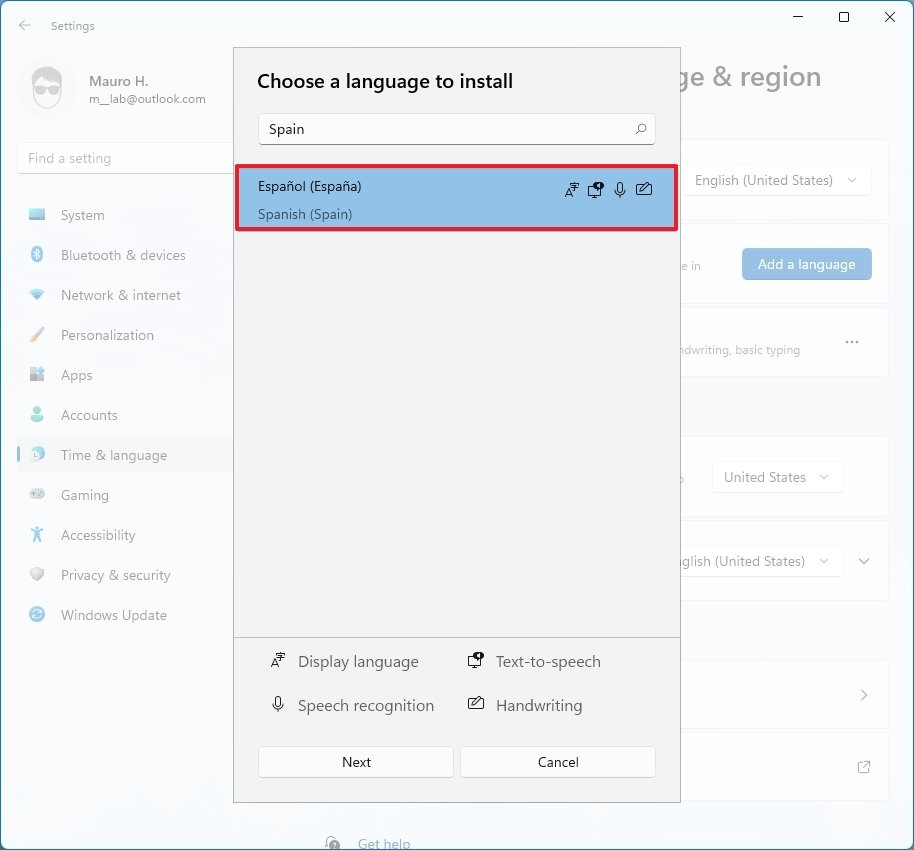Open the English (United States) display language dropdown
Screen dimensions: 914x850
778,180
